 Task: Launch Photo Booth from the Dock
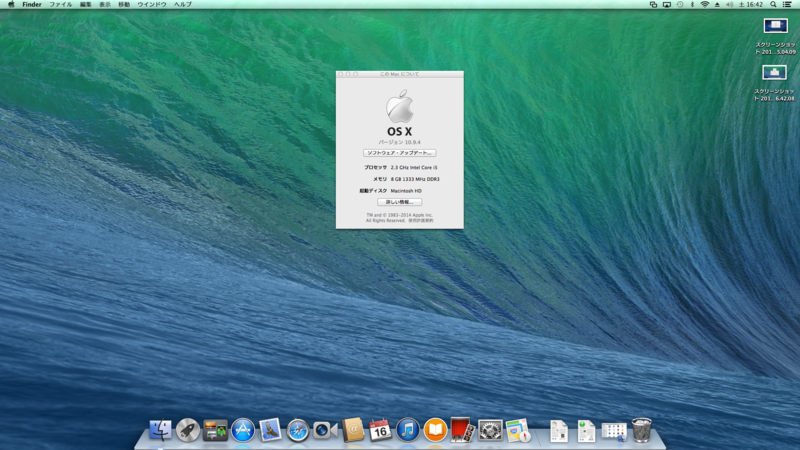(463, 430)
